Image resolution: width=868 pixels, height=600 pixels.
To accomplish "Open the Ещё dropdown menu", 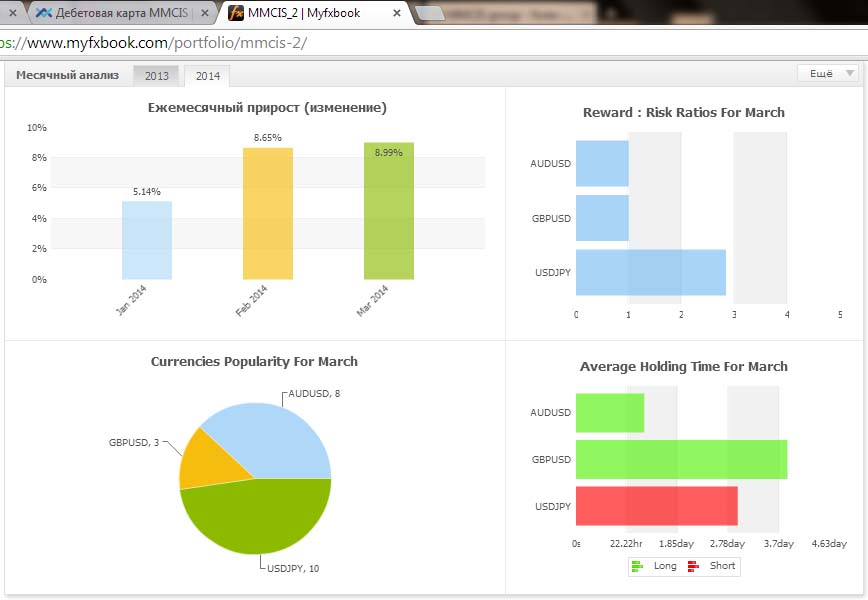I will click(x=828, y=74).
